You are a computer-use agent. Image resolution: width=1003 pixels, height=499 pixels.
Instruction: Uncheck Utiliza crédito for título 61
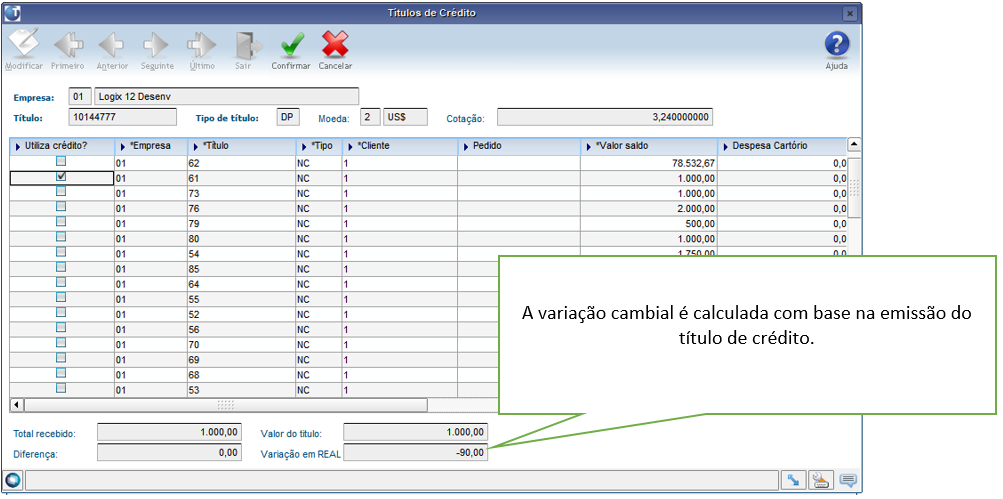pos(61,176)
